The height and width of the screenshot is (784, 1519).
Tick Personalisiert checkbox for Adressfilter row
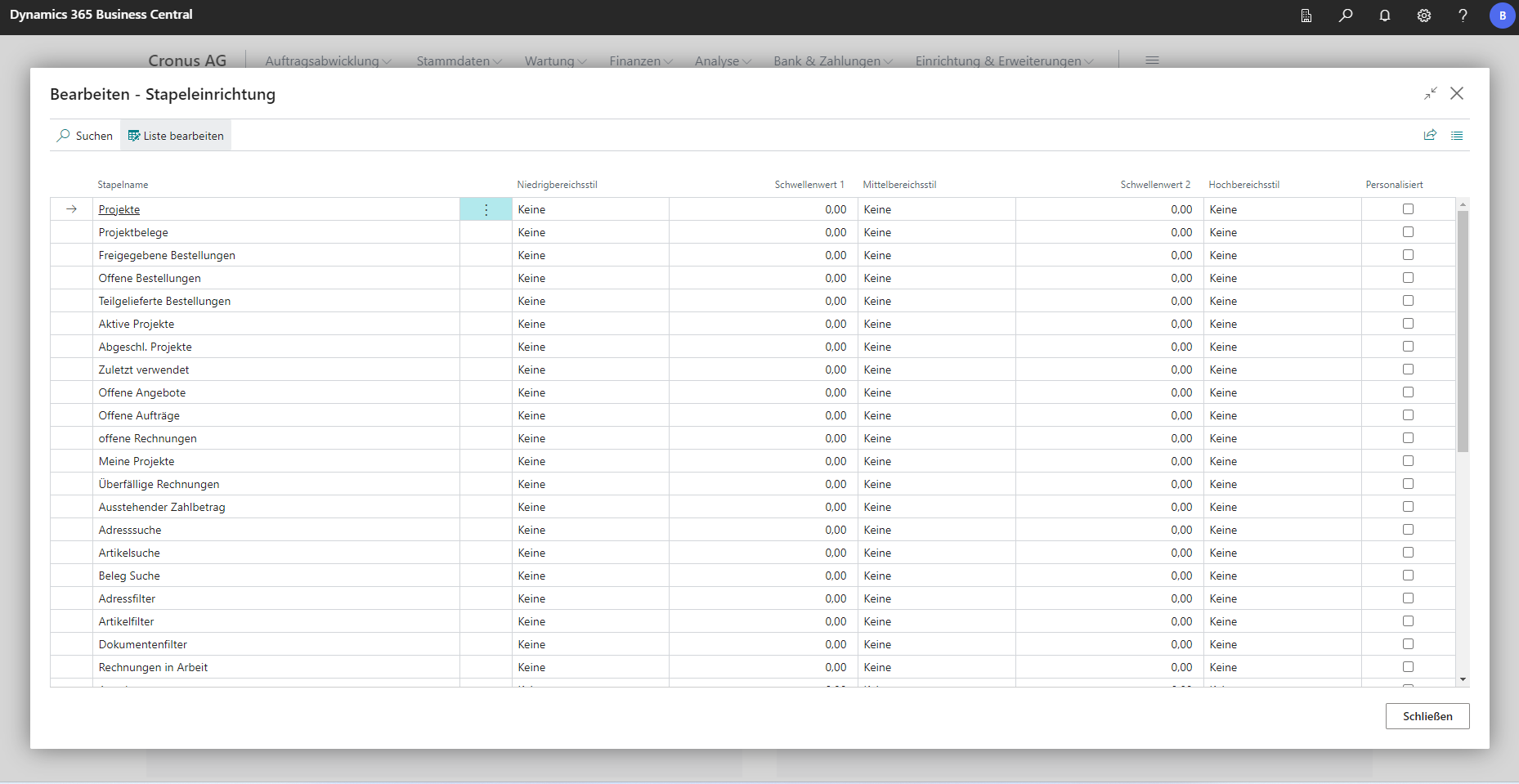(1408, 598)
